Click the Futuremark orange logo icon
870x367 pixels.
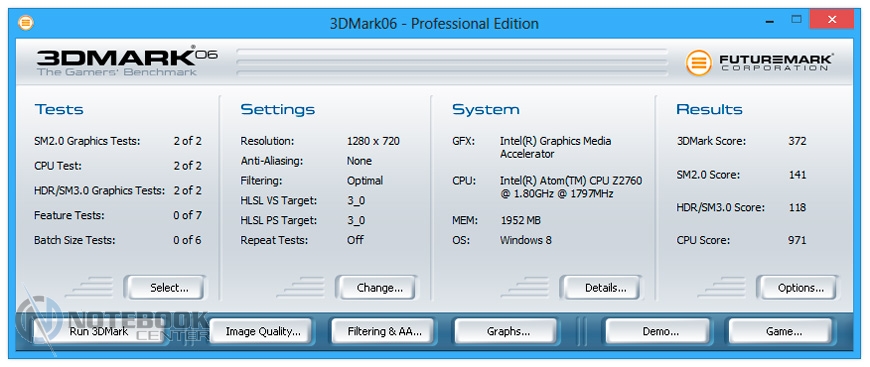coord(699,62)
